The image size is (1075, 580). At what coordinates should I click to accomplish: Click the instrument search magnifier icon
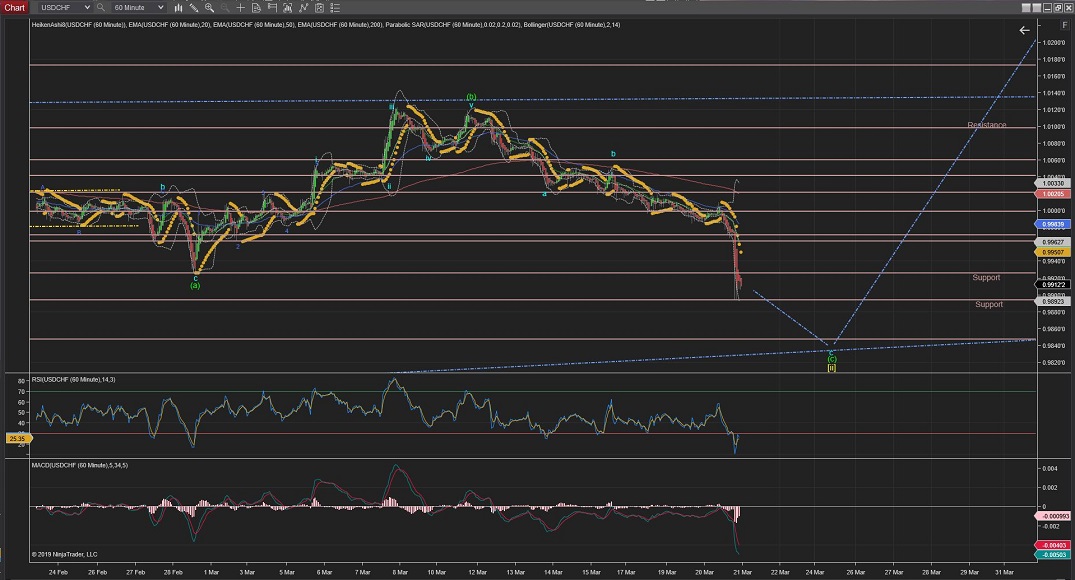tap(100, 7)
